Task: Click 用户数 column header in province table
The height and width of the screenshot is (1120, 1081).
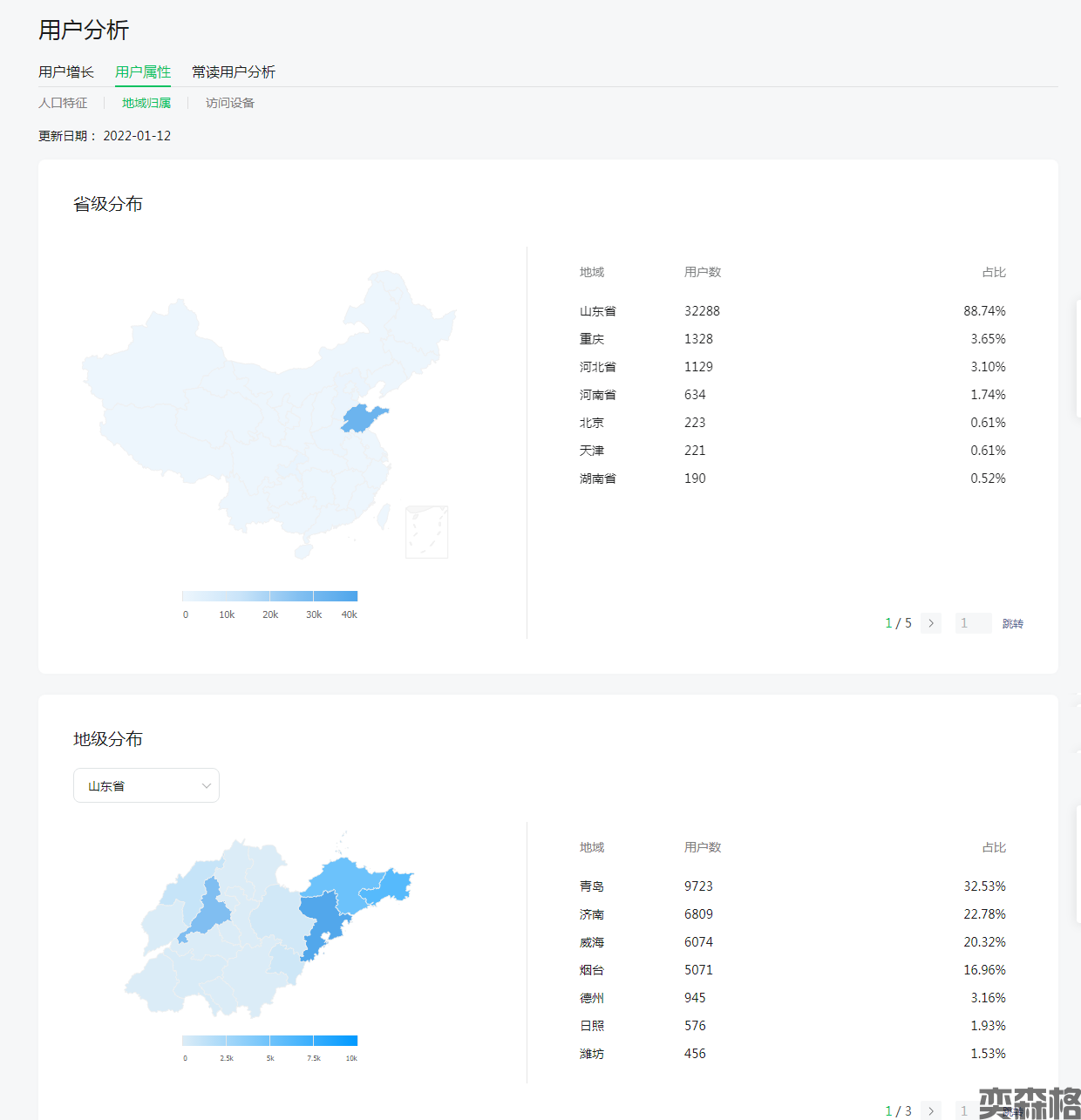Action: pos(702,272)
